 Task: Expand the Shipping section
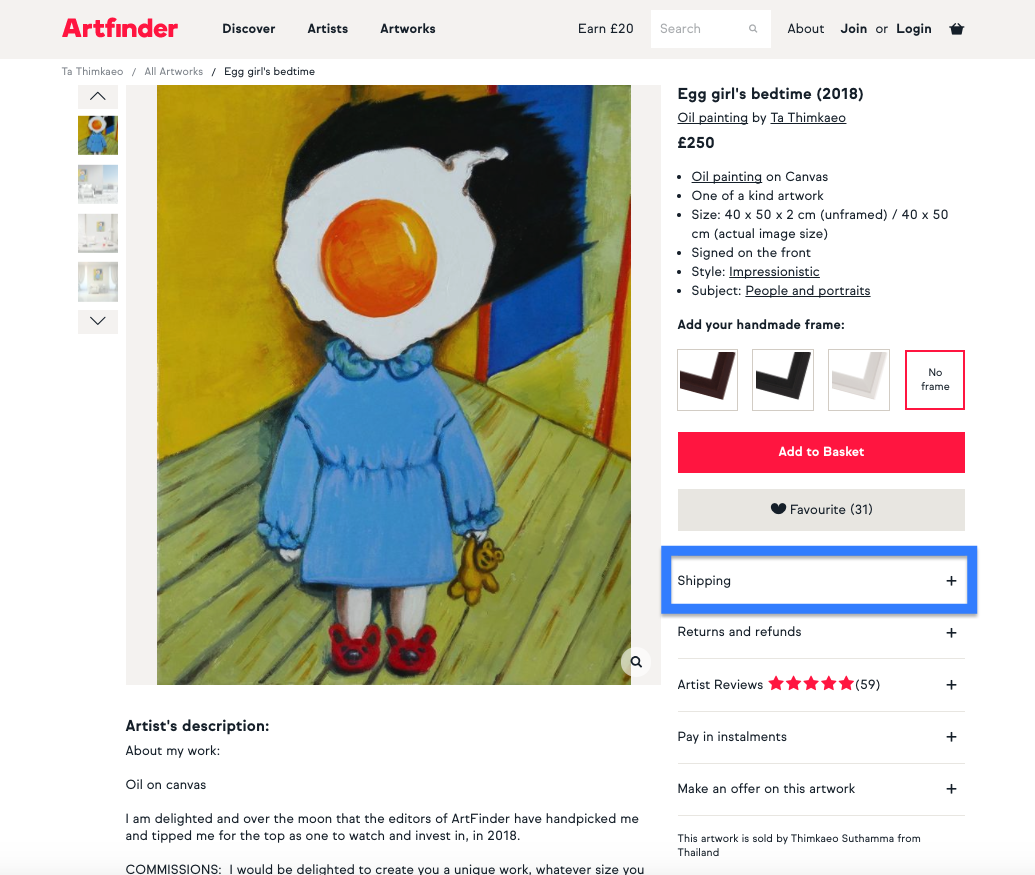coord(819,581)
